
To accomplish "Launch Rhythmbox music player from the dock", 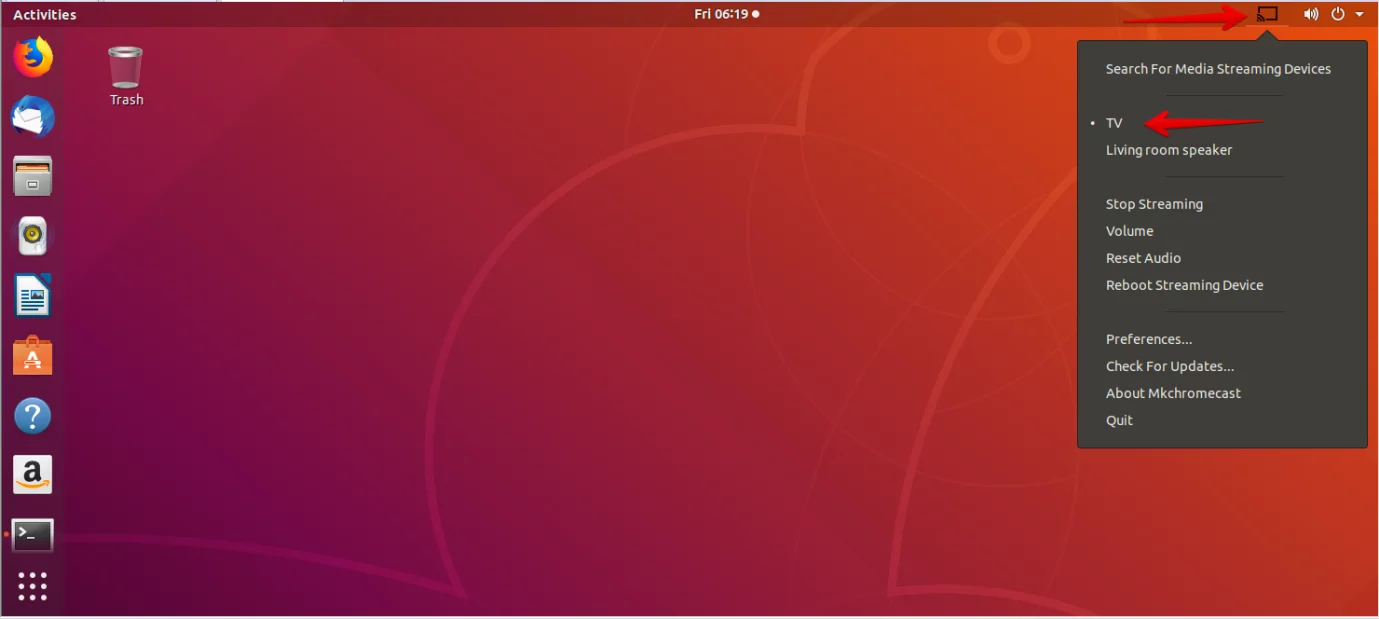I will 32,236.
